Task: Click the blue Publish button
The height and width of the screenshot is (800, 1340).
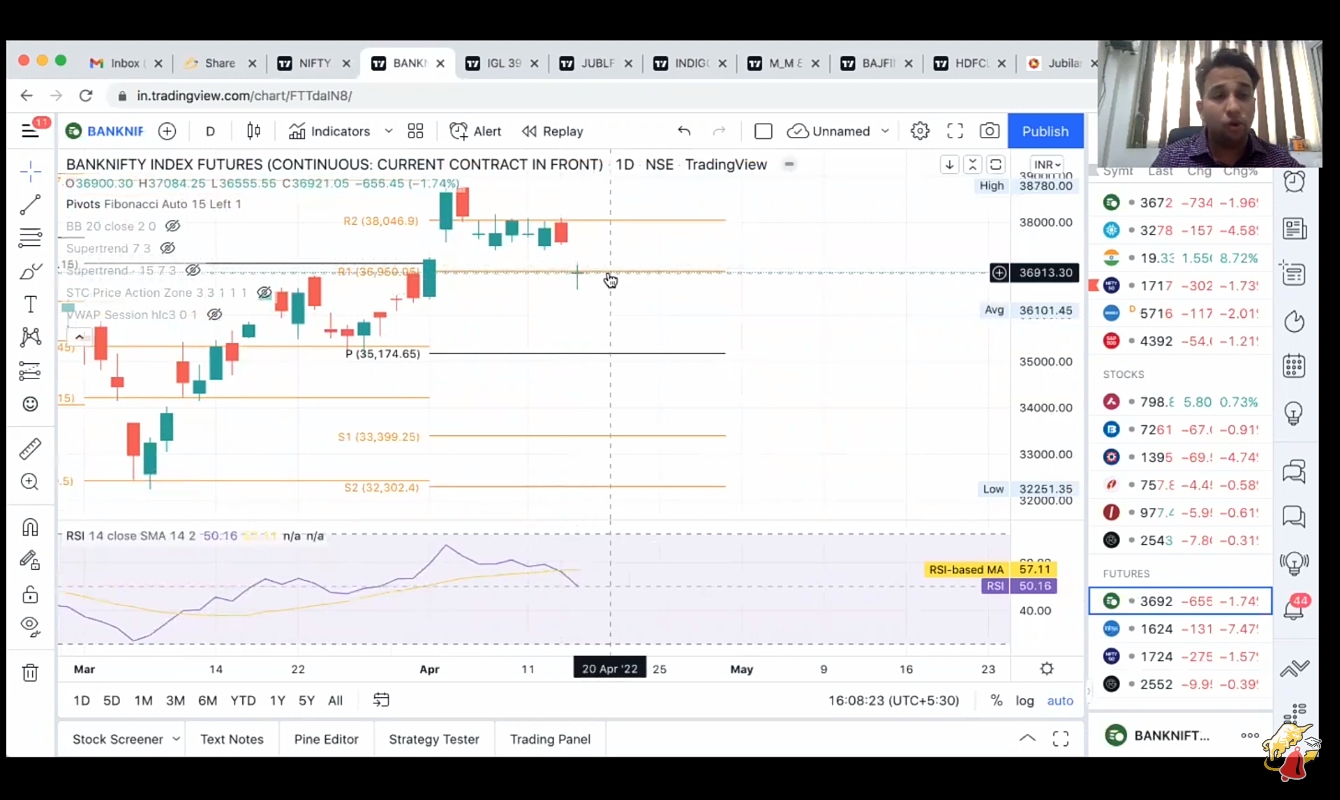Action: [x=1045, y=131]
